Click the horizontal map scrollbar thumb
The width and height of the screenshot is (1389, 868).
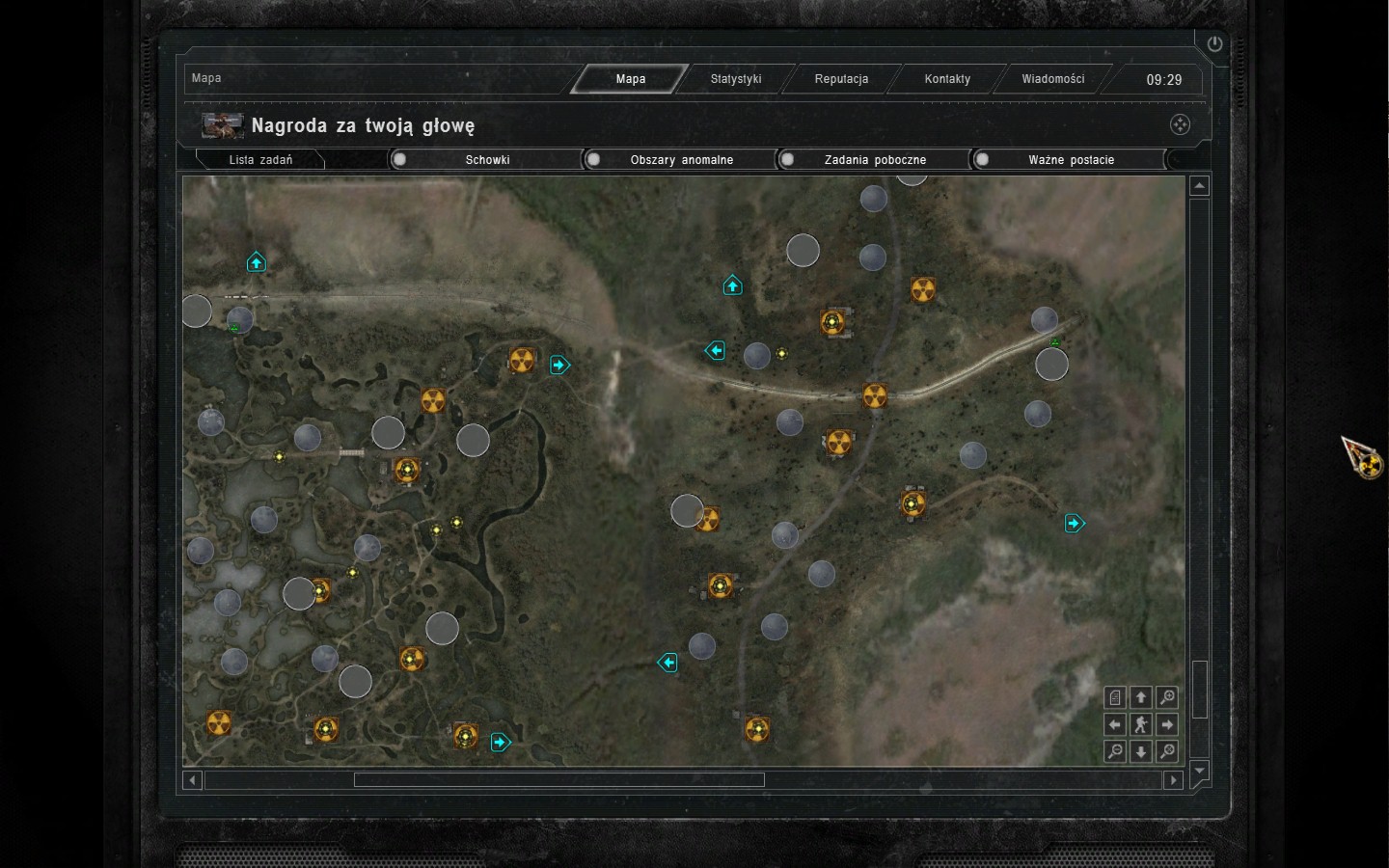click(x=559, y=779)
